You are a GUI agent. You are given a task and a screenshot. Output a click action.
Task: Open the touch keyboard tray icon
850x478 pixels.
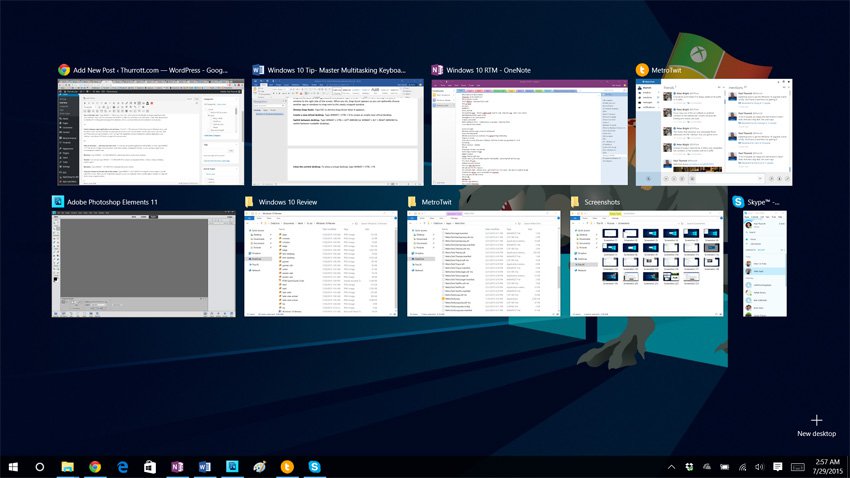(x=797, y=467)
